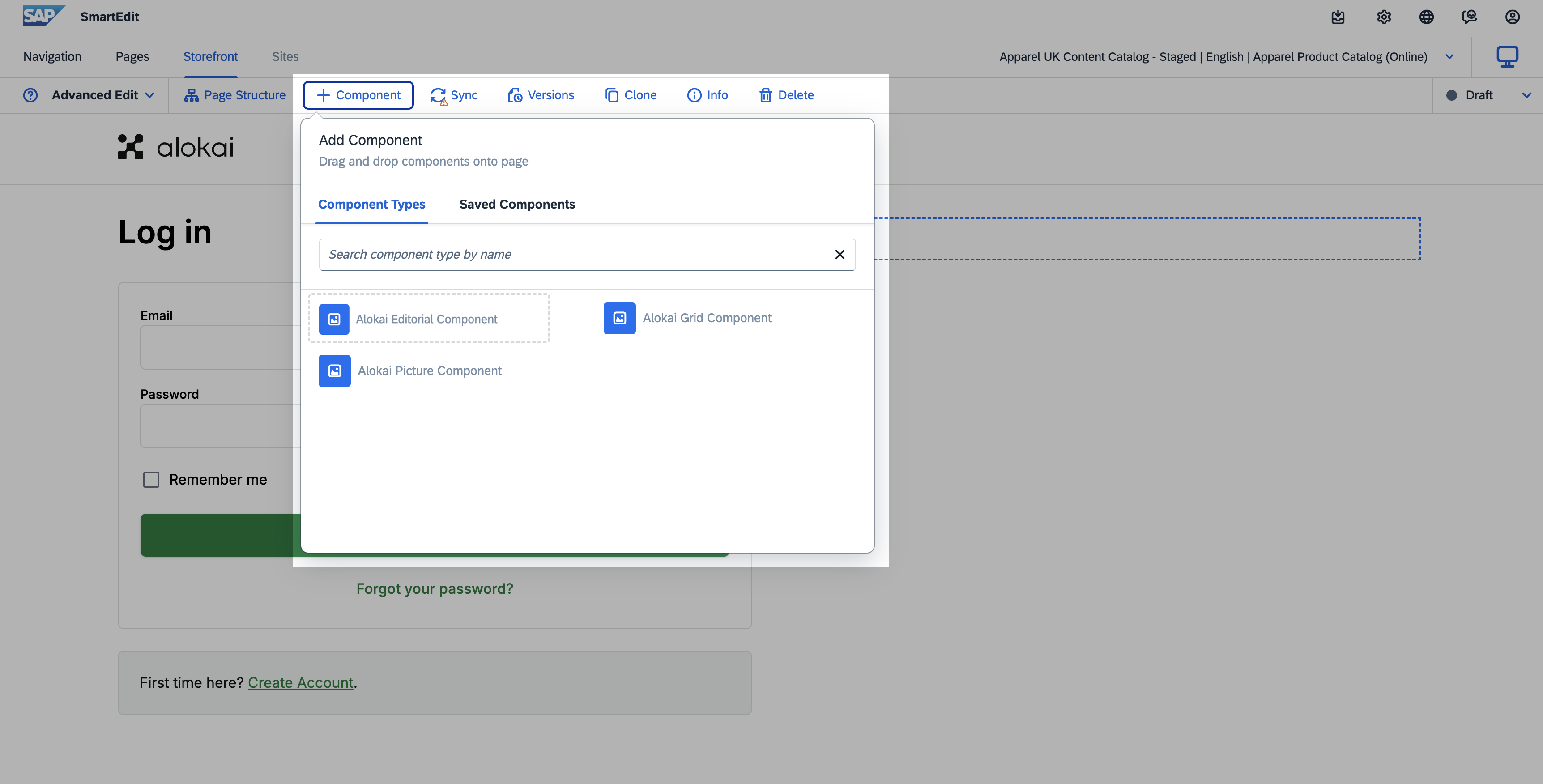Click the Add Component heading
Image resolution: width=1543 pixels, height=784 pixels.
pos(370,140)
